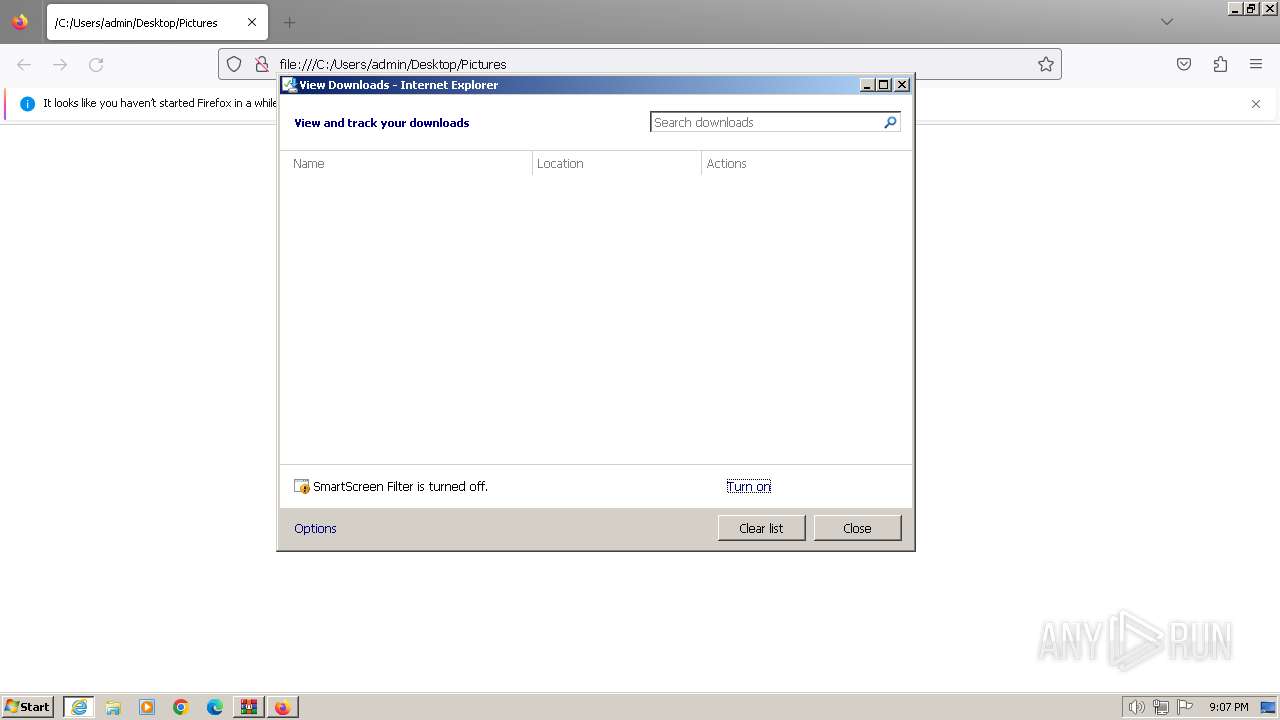Launch Google Chrome from the taskbar

[181, 707]
